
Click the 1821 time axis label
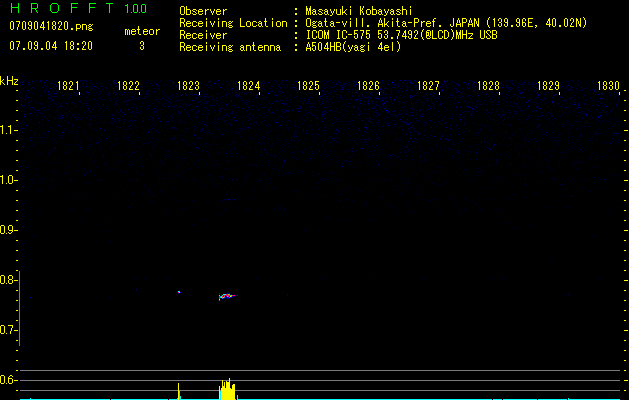[68, 86]
